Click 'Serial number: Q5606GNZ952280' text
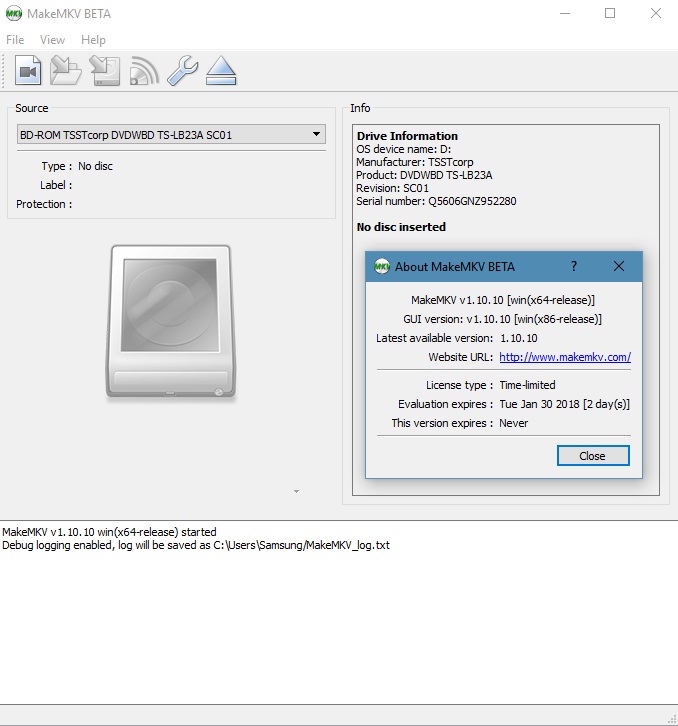 click(436, 201)
